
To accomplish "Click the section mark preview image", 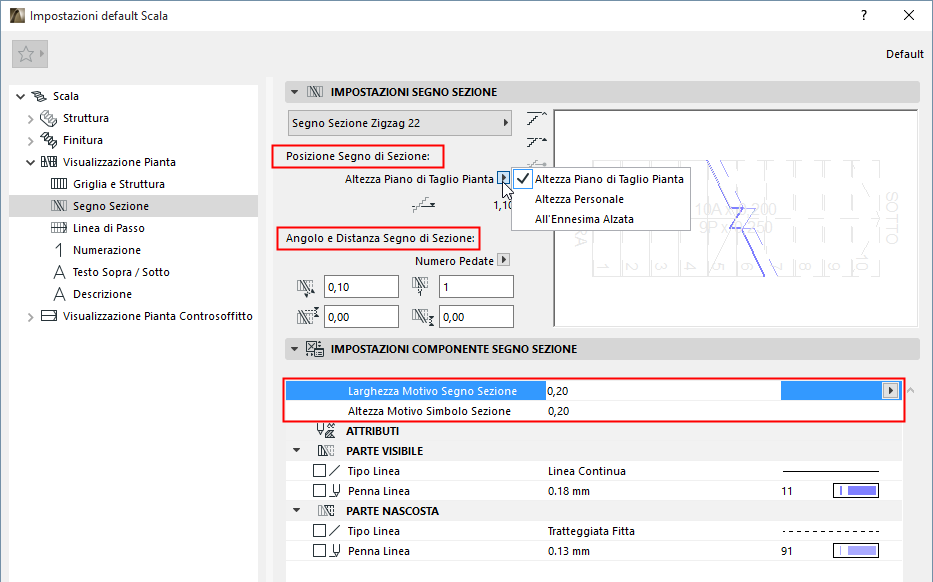I will click(x=735, y=218).
